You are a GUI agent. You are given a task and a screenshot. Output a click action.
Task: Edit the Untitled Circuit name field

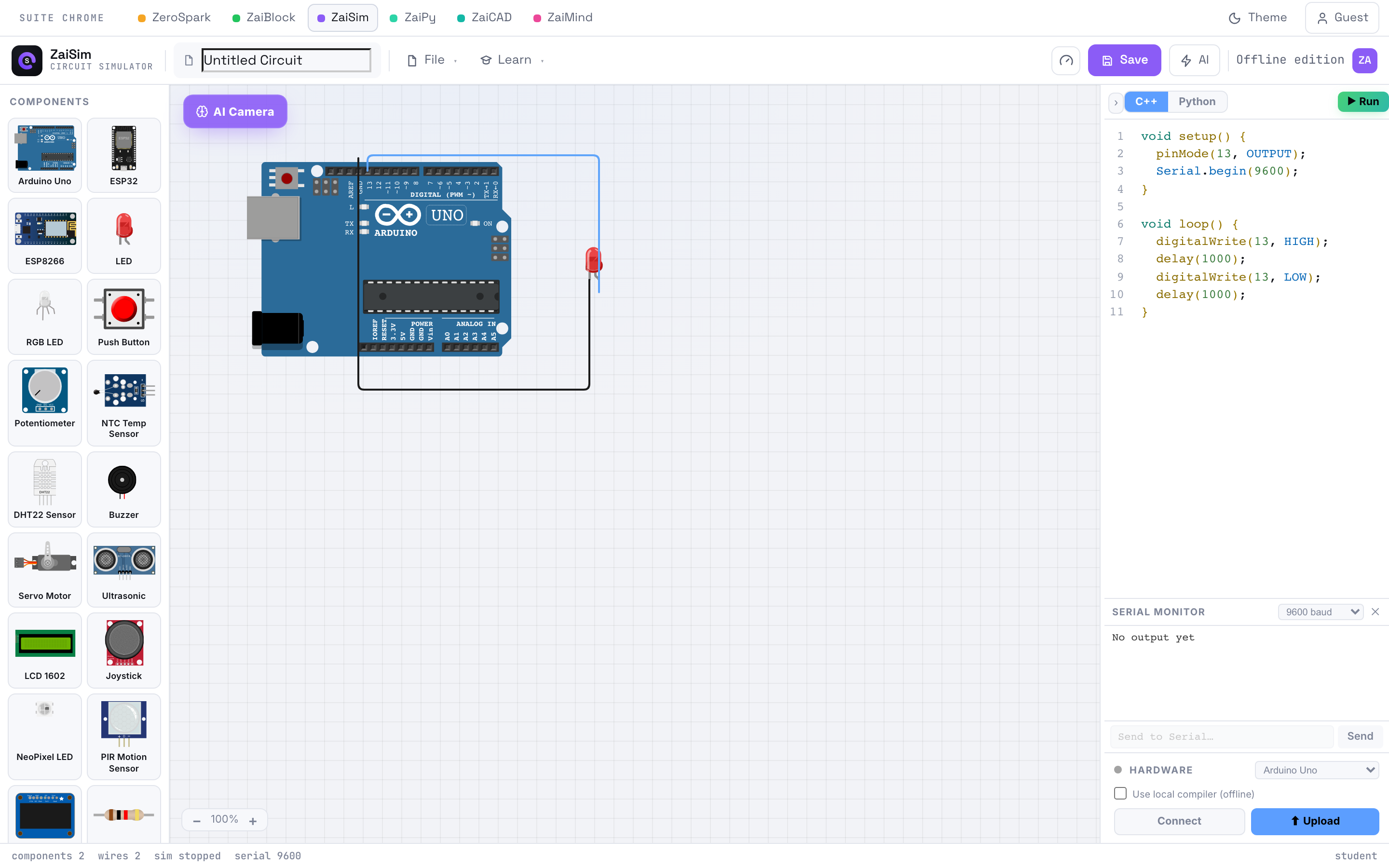pyautogui.click(x=286, y=60)
